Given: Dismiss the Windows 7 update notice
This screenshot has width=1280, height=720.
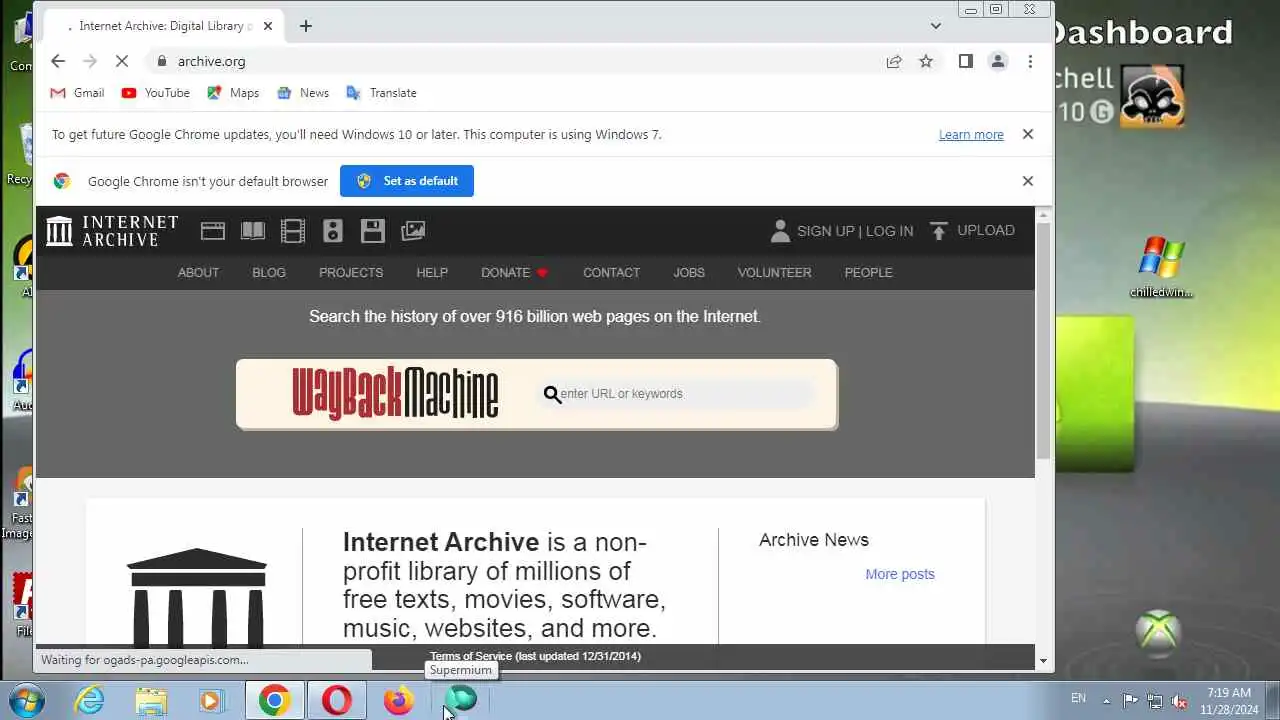Looking at the screenshot, I should [1027, 134].
